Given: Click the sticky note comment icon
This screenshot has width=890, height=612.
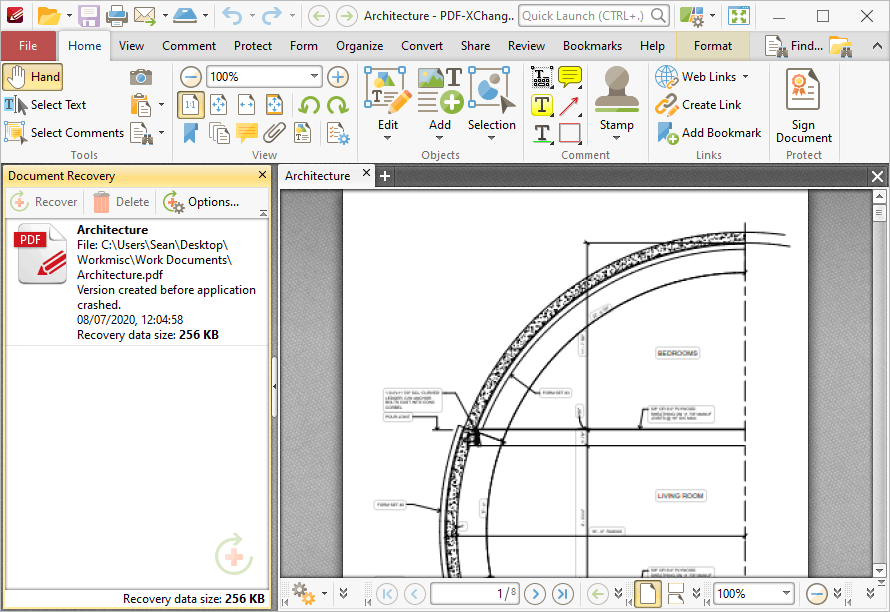Looking at the screenshot, I should click(570, 77).
